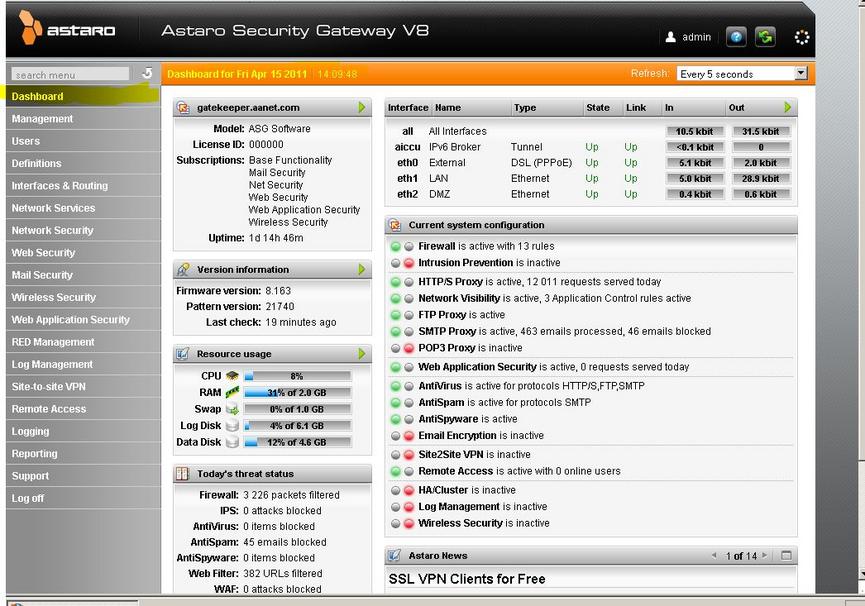Click the RAM usage progress bar
The image size is (865, 606).
point(297,393)
